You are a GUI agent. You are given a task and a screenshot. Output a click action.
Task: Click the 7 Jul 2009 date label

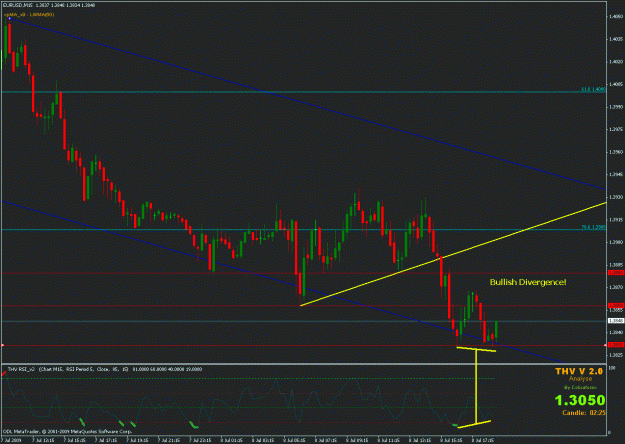pyautogui.click(x=10, y=440)
